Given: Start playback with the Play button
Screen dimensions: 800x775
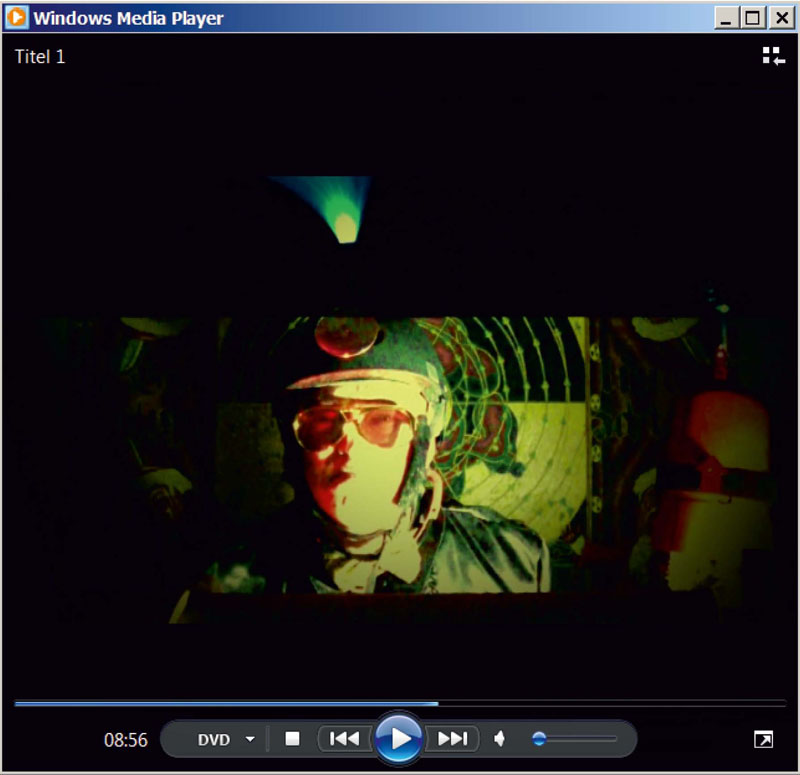Looking at the screenshot, I should [399, 738].
